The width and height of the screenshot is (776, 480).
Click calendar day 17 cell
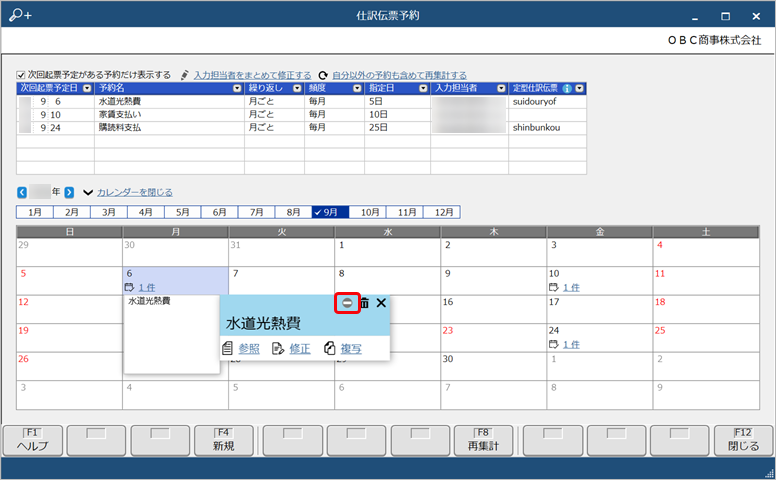click(599, 310)
